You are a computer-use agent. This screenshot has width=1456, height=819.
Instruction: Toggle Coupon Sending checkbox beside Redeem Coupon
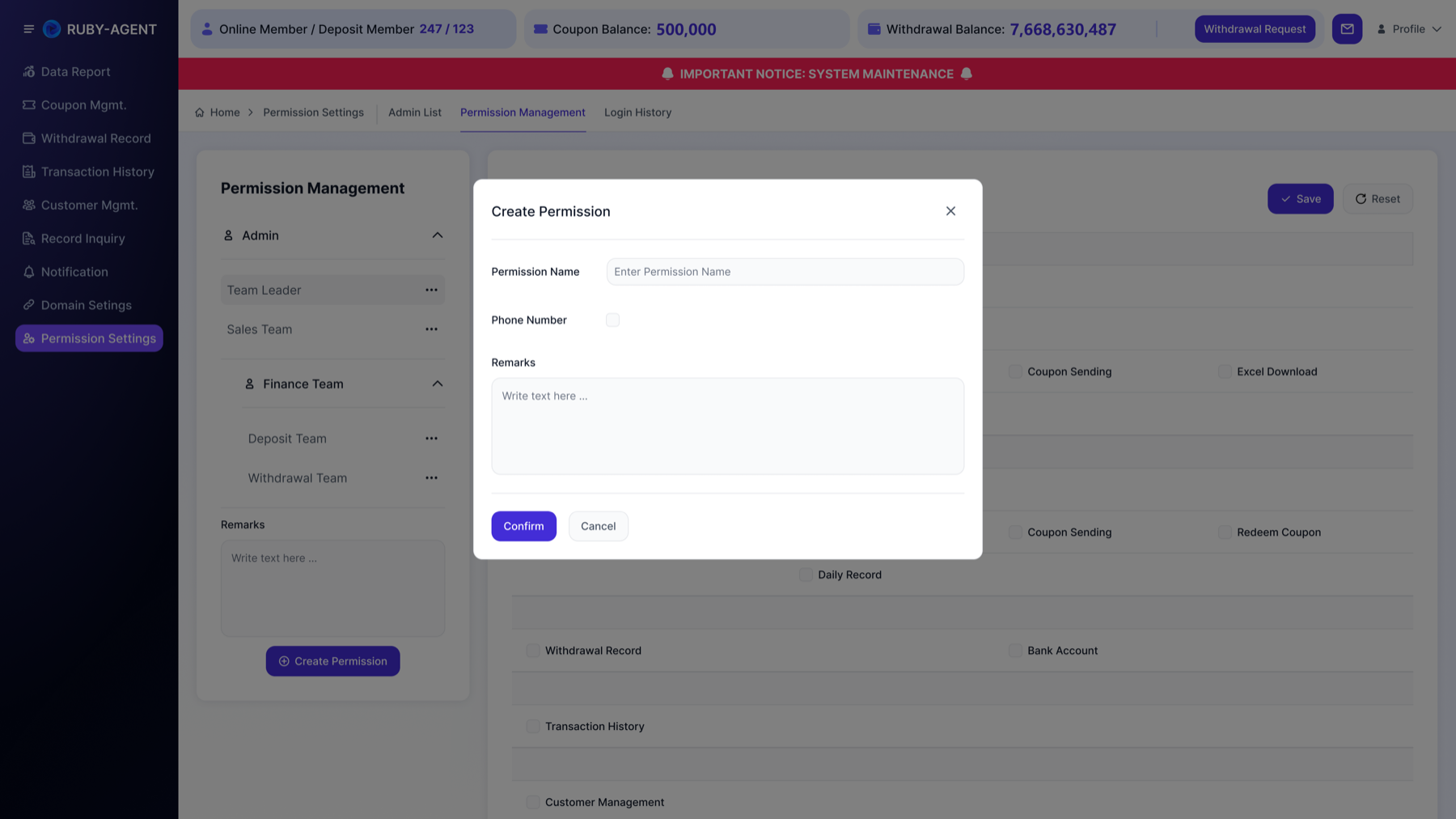tap(1015, 532)
